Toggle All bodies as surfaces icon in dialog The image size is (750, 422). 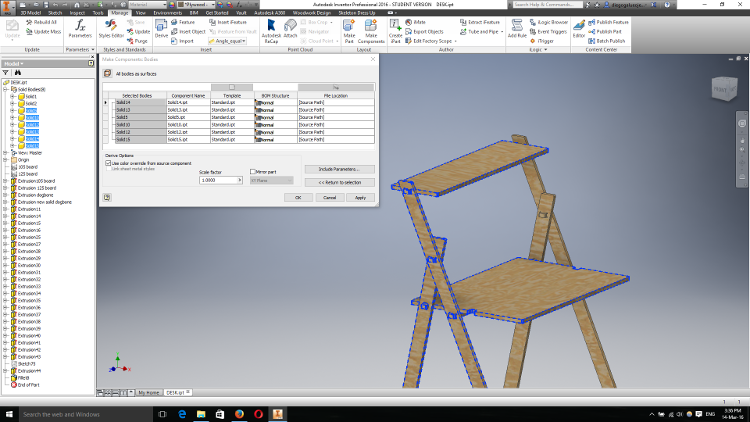pos(107,73)
